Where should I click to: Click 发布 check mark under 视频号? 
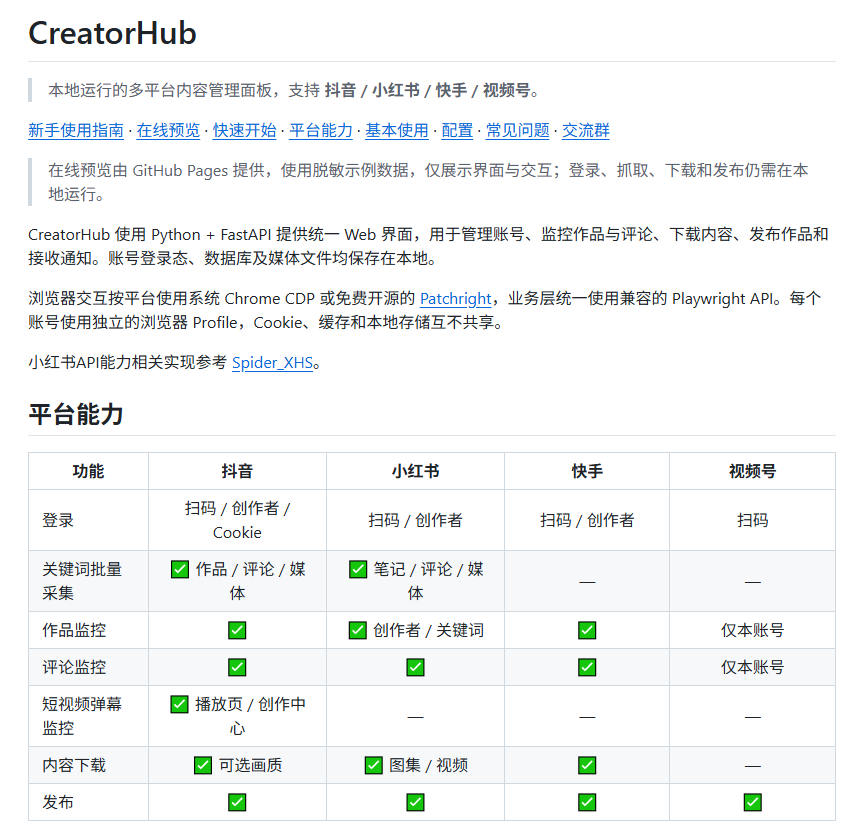click(752, 802)
